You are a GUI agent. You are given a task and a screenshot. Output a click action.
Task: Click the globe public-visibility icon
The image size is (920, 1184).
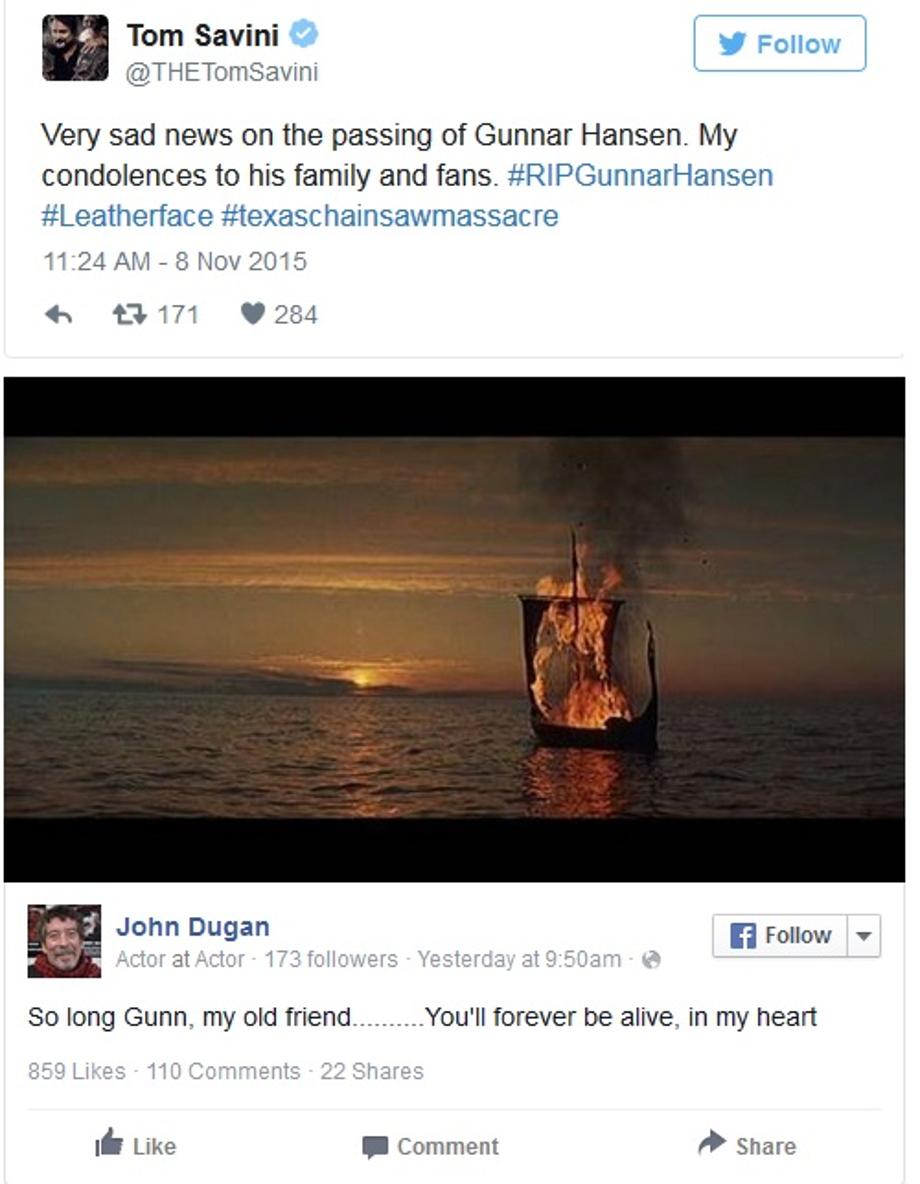click(650, 960)
